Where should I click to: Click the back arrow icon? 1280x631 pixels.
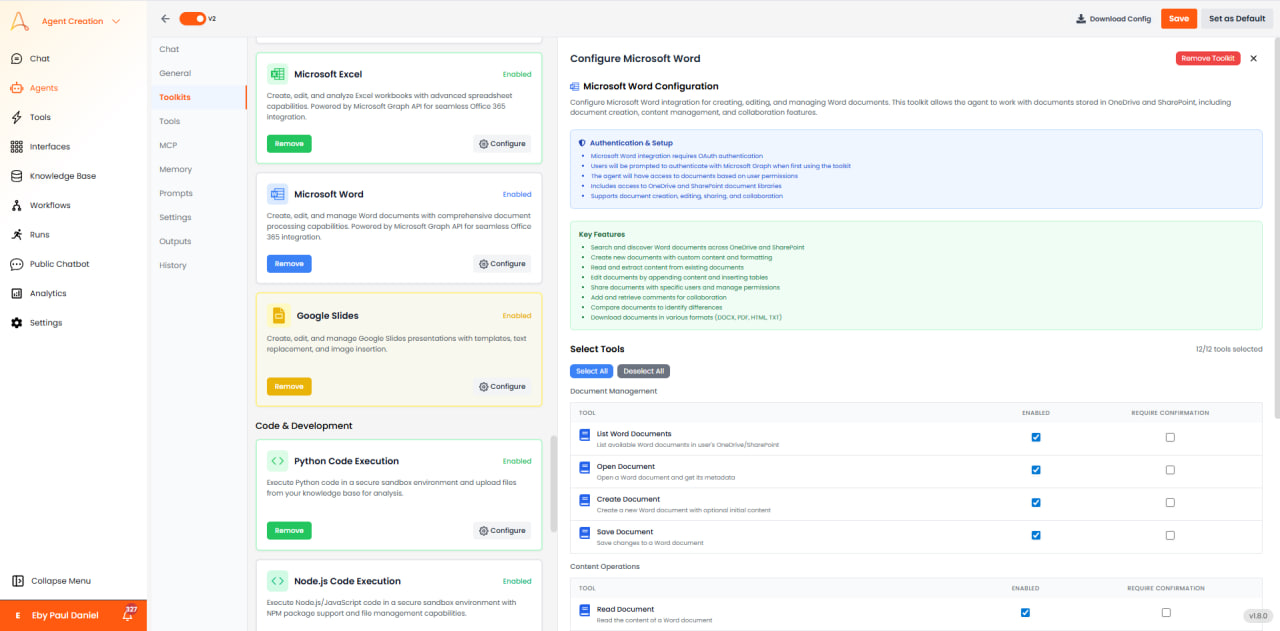coord(165,18)
